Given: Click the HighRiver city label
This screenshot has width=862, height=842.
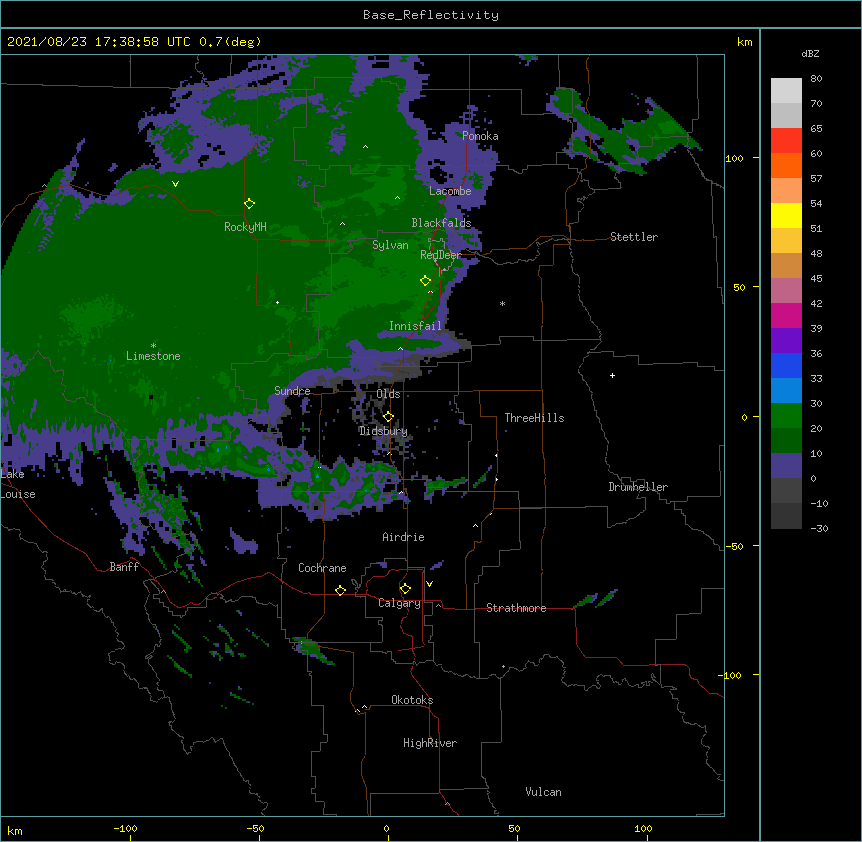Looking at the screenshot, I should (430, 743).
